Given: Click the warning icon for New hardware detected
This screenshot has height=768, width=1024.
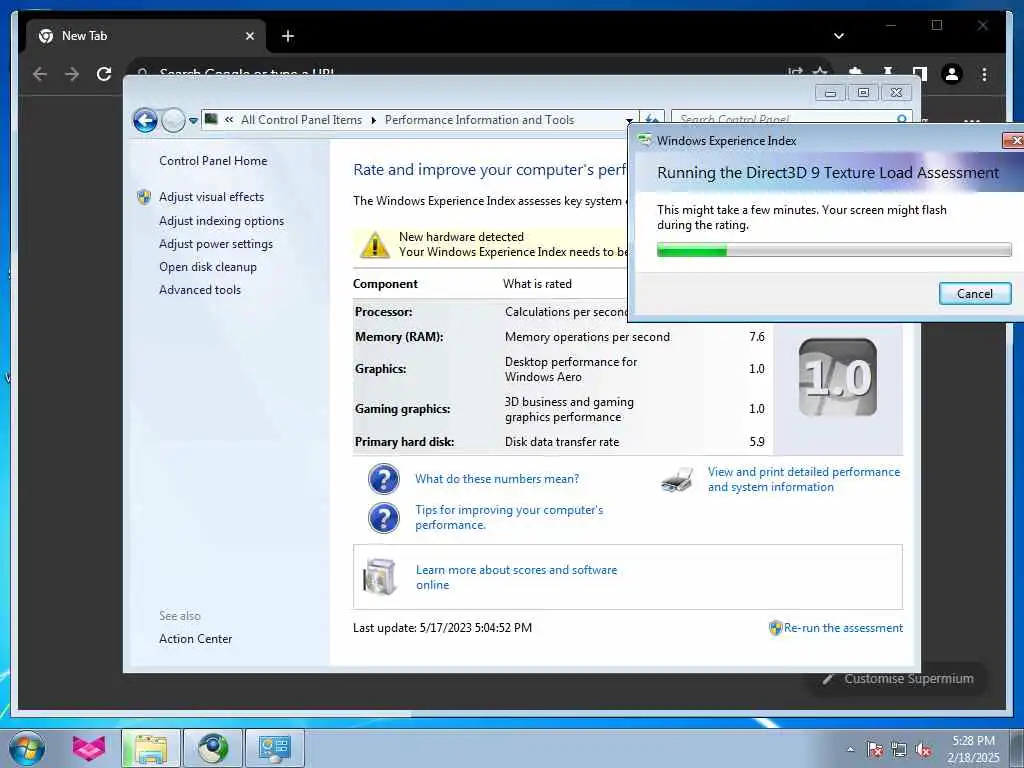Looking at the screenshot, I should coord(374,244).
